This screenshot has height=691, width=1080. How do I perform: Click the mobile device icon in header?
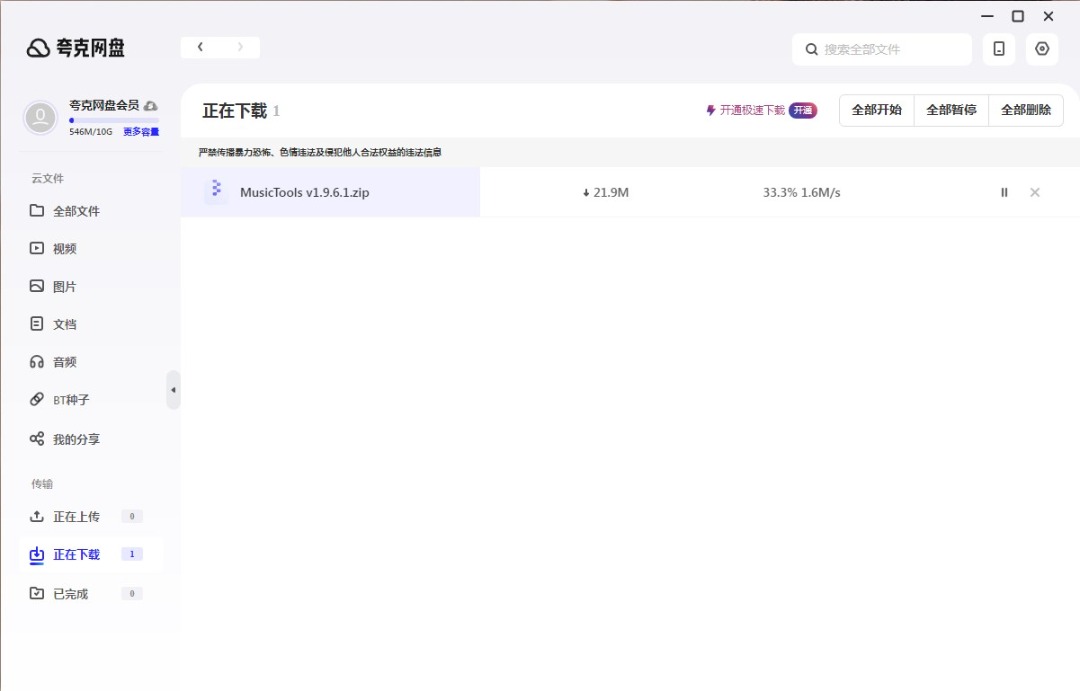point(998,49)
